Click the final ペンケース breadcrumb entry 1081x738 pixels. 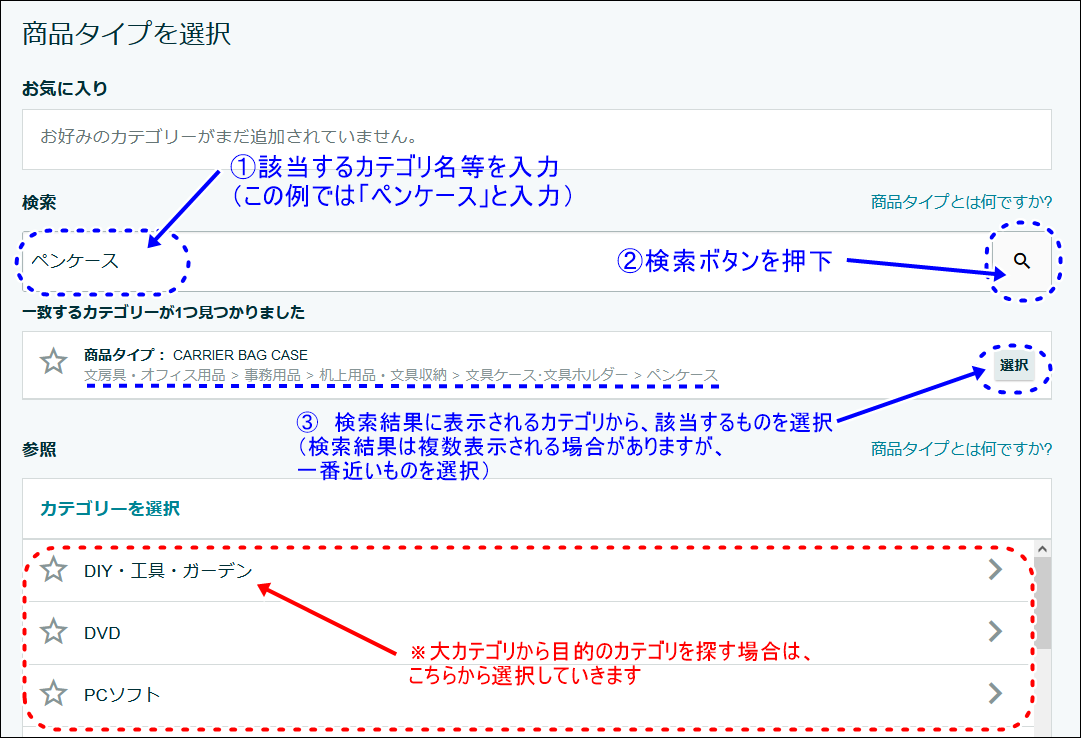[682, 375]
